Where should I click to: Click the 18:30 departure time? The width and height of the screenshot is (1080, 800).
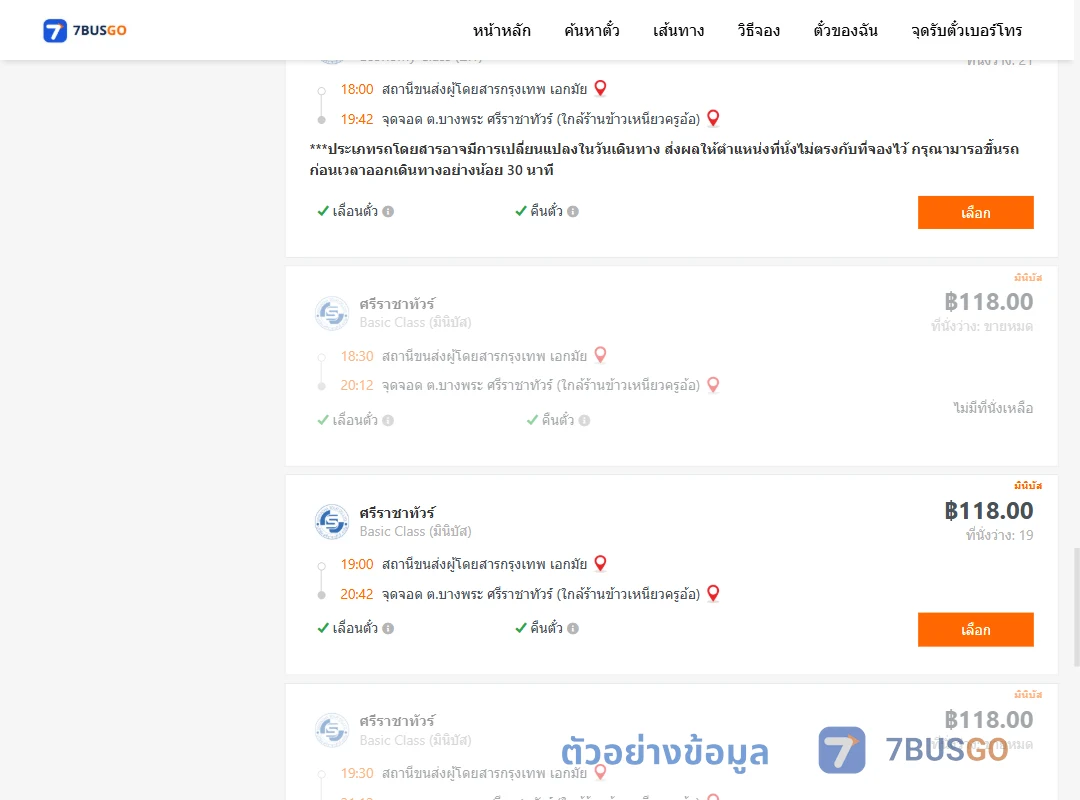coord(357,356)
